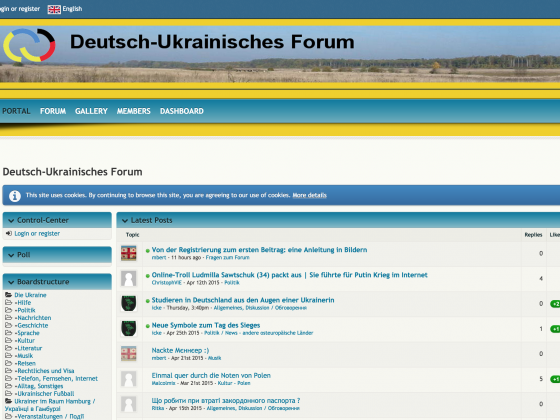The width and height of the screenshot is (560, 420).
Task: Open the DASHBOARD menu item
Action: coord(182,111)
